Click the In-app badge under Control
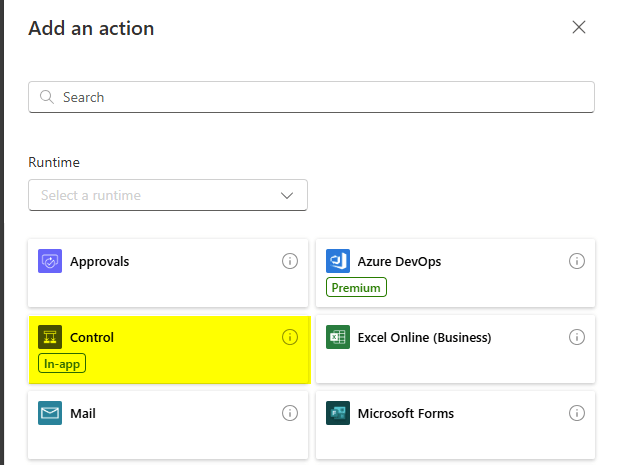619x465 pixels. click(63, 363)
